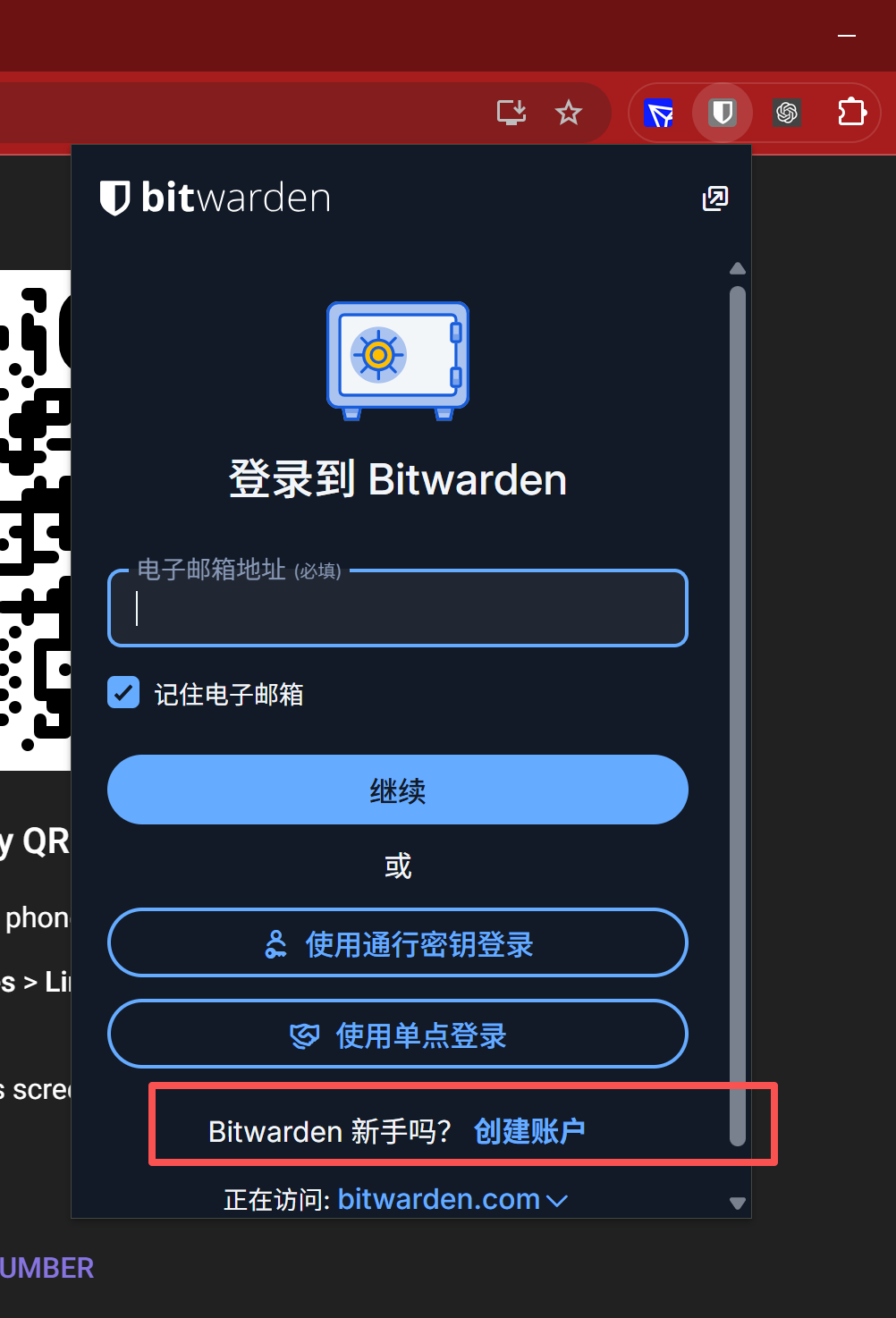Click the blue paper plane extension icon
Image resolution: width=896 pixels, height=1318 pixels.
pyautogui.click(x=659, y=114)
